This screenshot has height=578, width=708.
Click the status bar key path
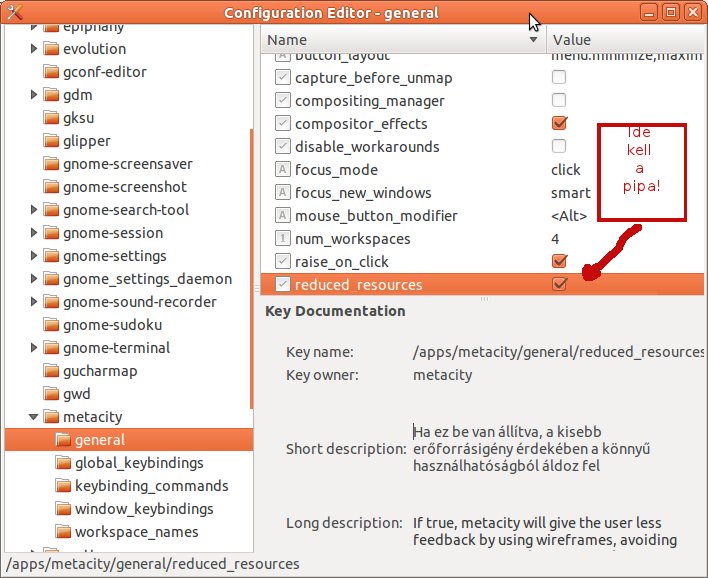[153, 564]
